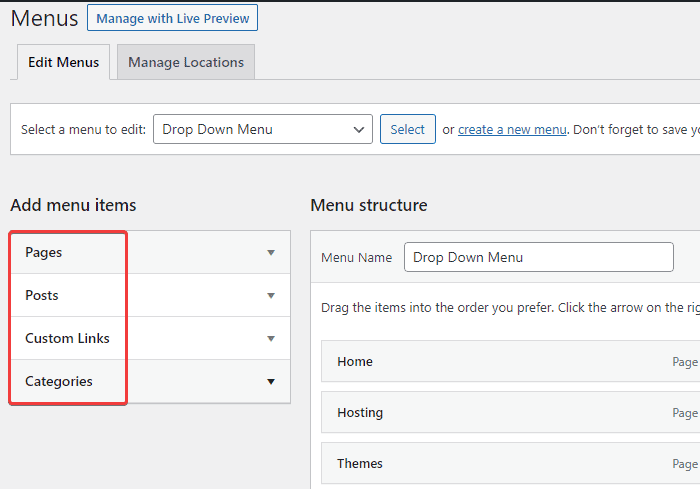Click the Menu structure heading
Screen dimensions: 700x489
point(368,205)
